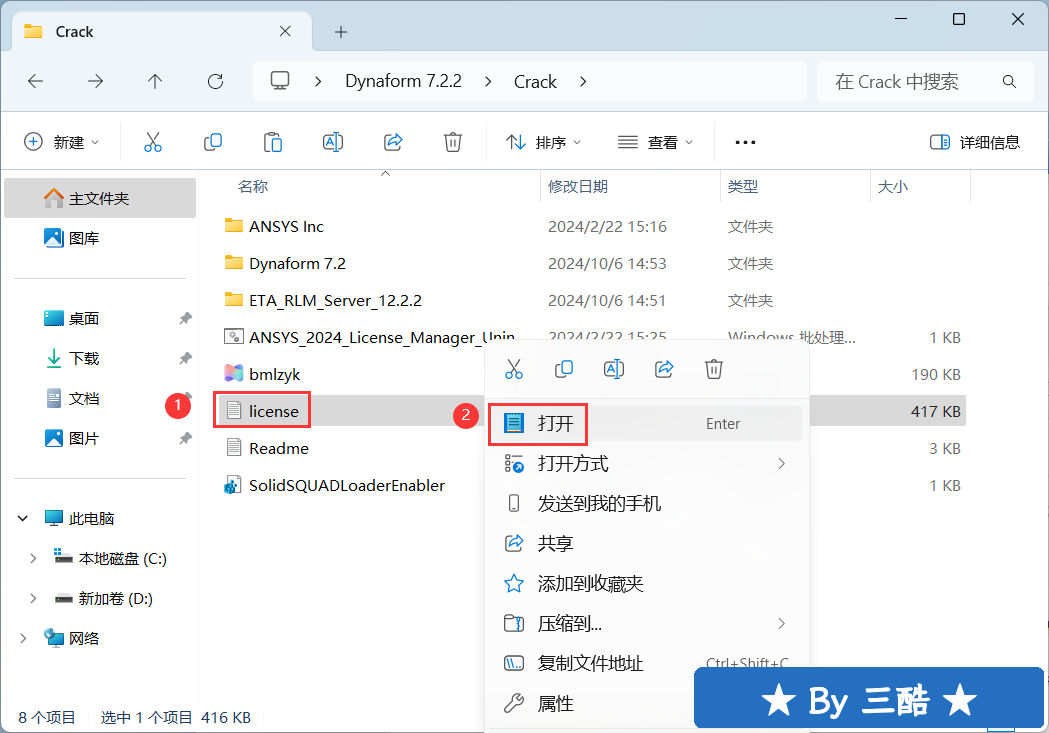Expand the 新加卷 (D:) tree node

33,599
